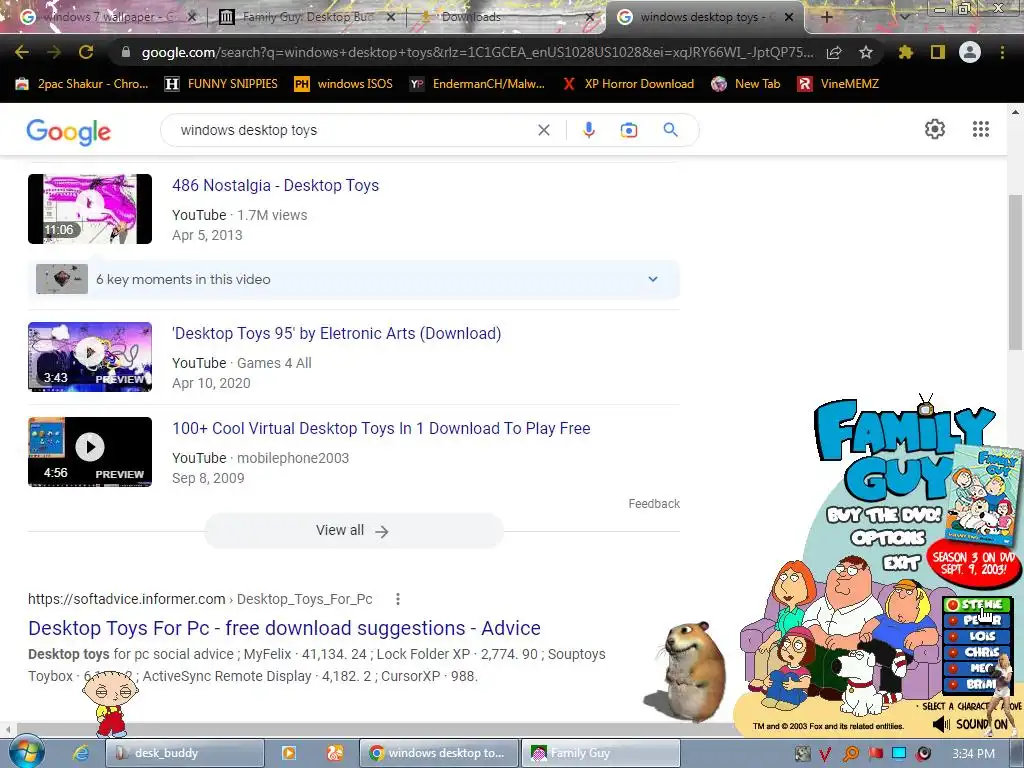Click the 11:06 video thumbnail

[90, 209]
